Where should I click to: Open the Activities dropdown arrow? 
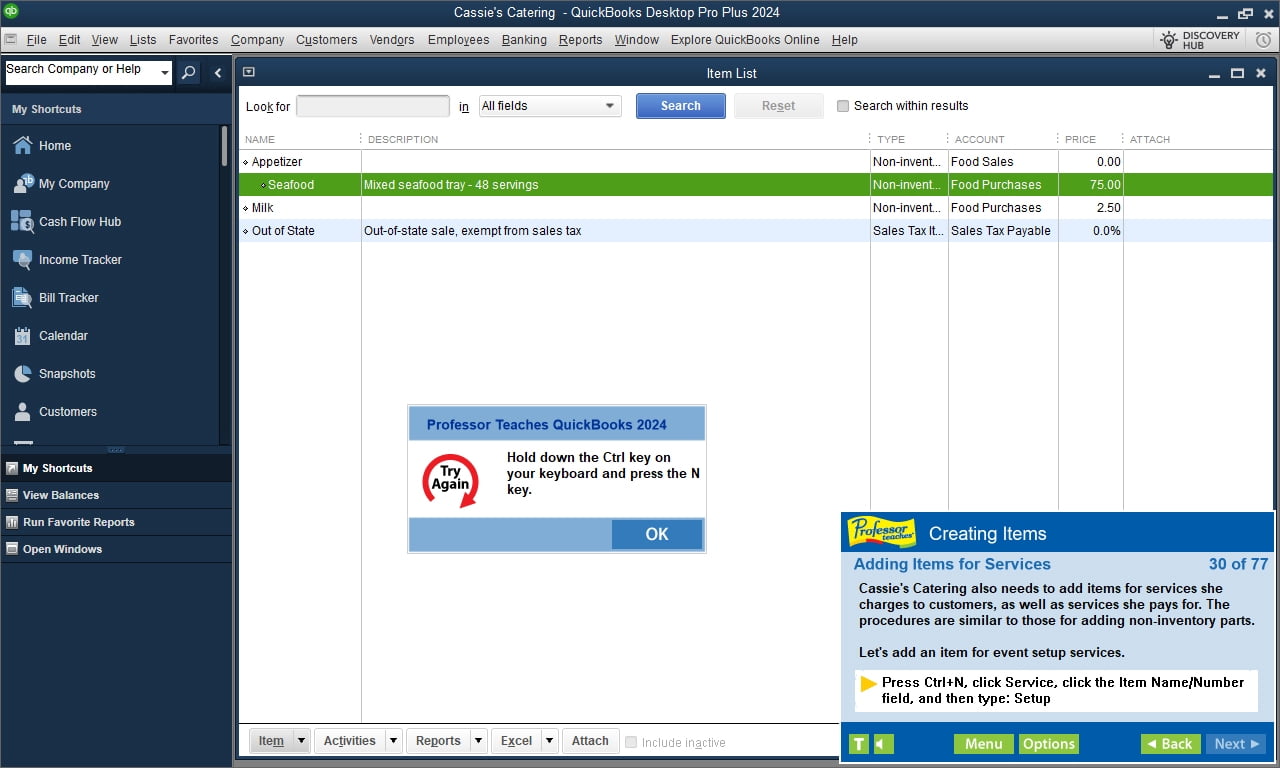393,741
